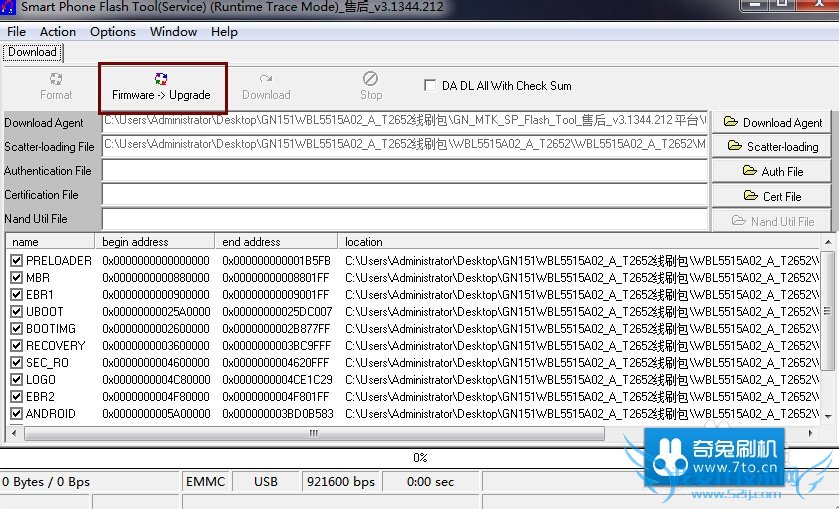Click the EMMC status bar entry

point(205,482)
